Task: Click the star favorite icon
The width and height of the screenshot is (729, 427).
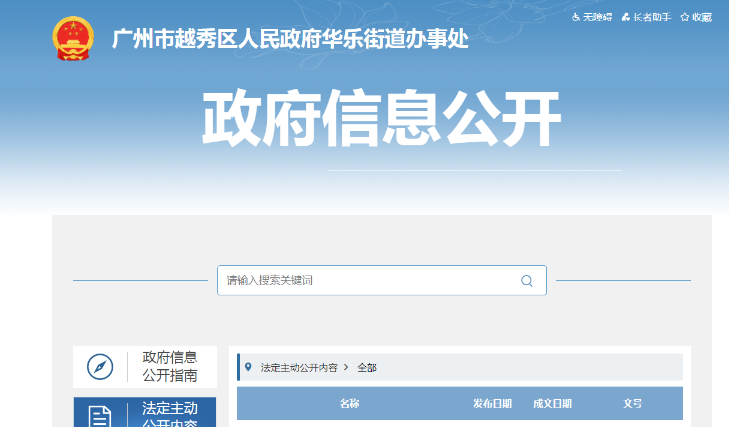Action: click(x=684, y=17)
